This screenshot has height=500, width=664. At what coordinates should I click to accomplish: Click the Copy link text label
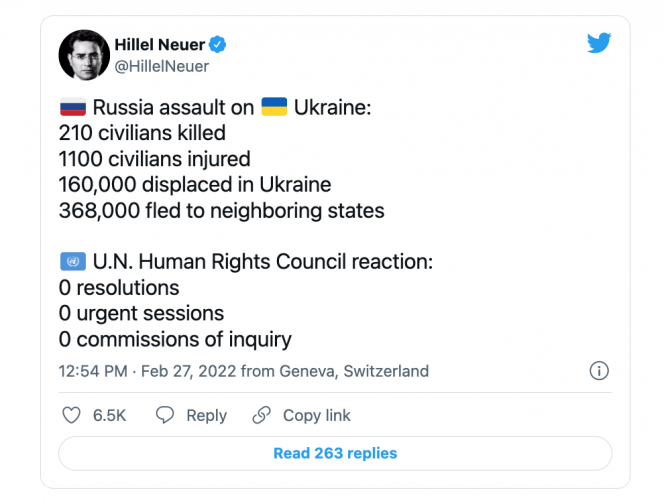[316, 415]
